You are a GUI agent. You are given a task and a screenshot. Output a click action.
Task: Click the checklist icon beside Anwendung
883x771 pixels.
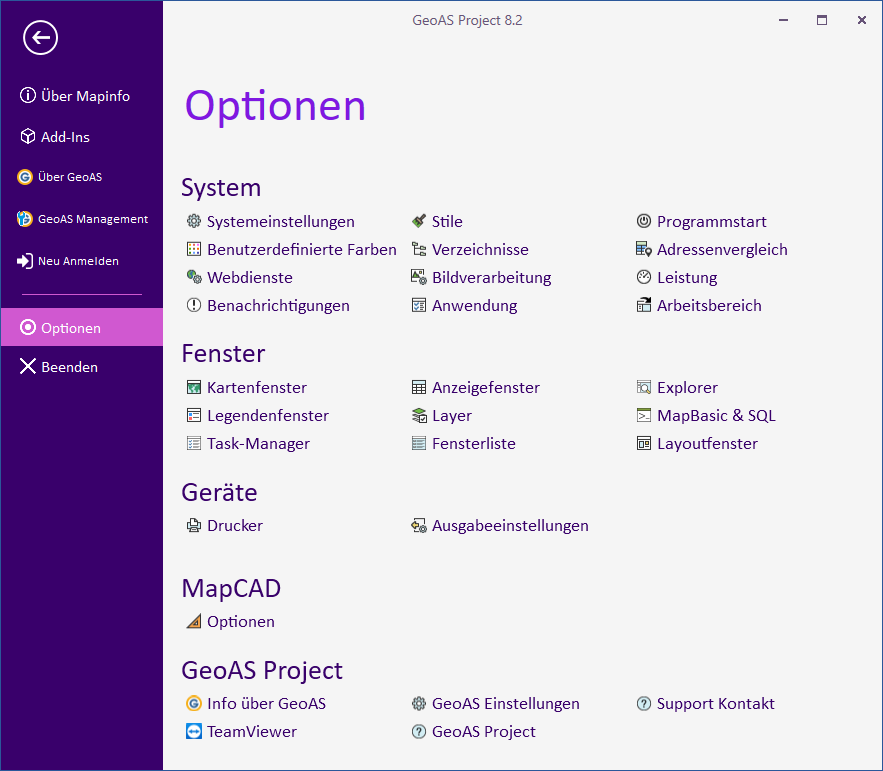point(418,305)
